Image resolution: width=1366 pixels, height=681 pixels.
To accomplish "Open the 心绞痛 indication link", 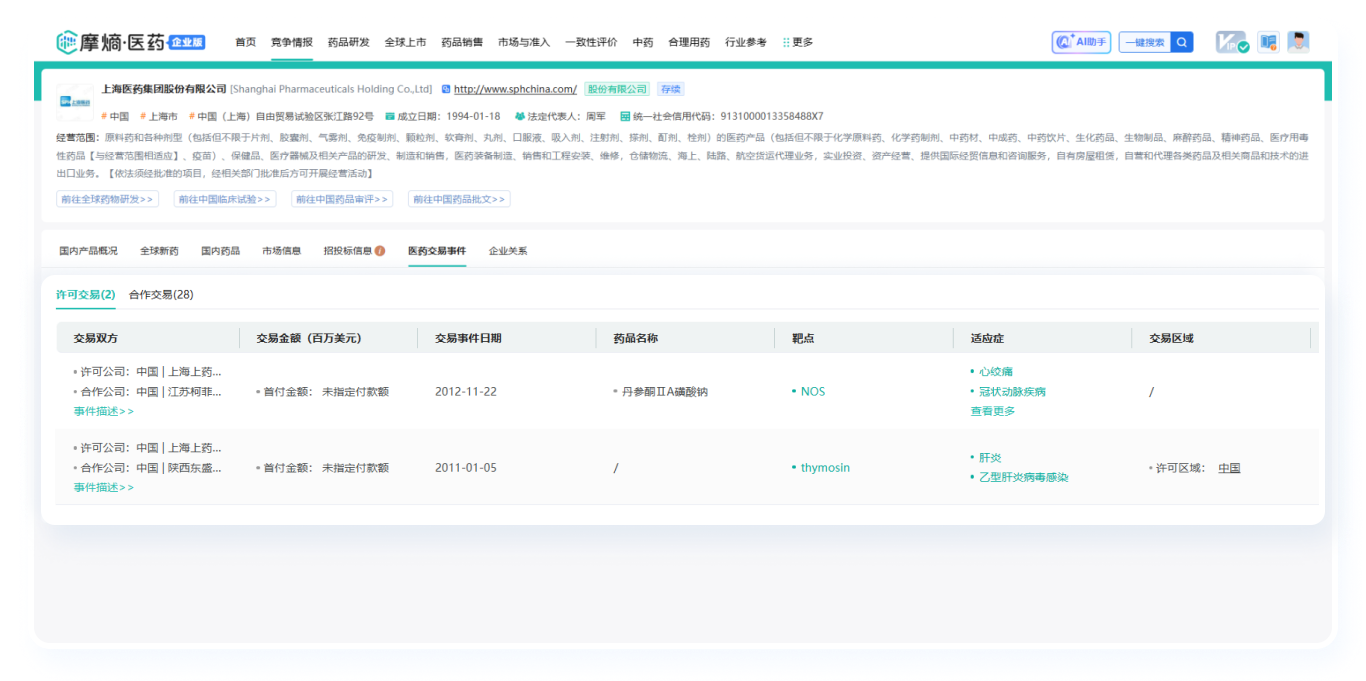I will pos(996,372).
